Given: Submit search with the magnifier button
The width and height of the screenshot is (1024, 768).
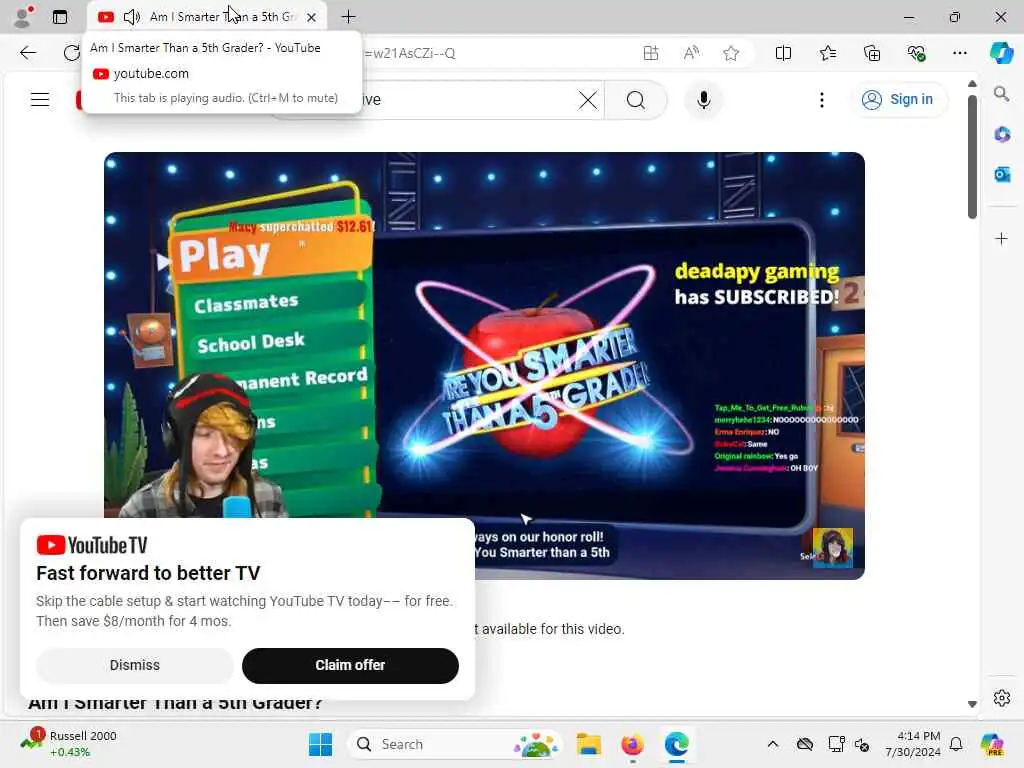Looking at the screenshot, I should [636, 100].
